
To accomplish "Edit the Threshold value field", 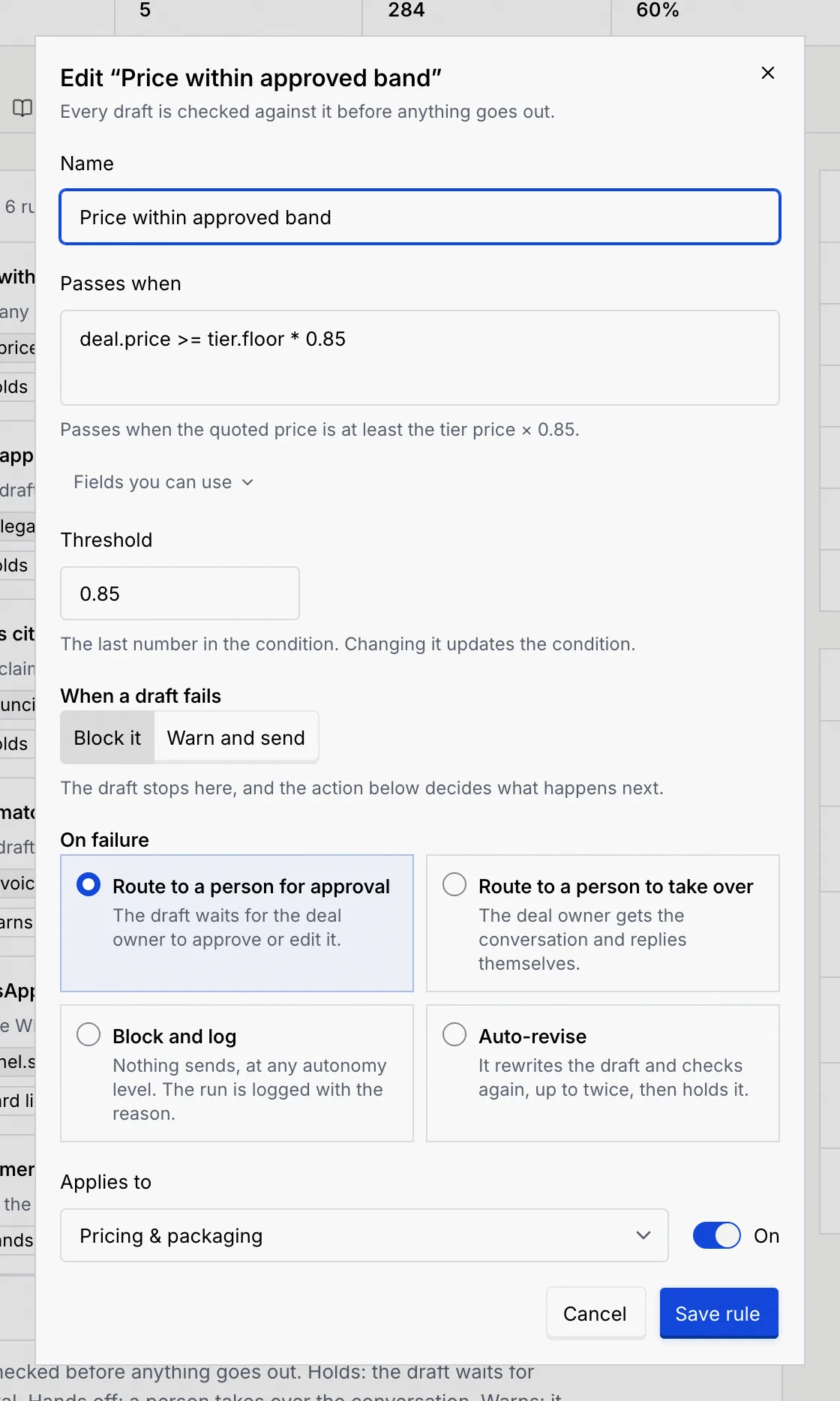I will point(180,593).
